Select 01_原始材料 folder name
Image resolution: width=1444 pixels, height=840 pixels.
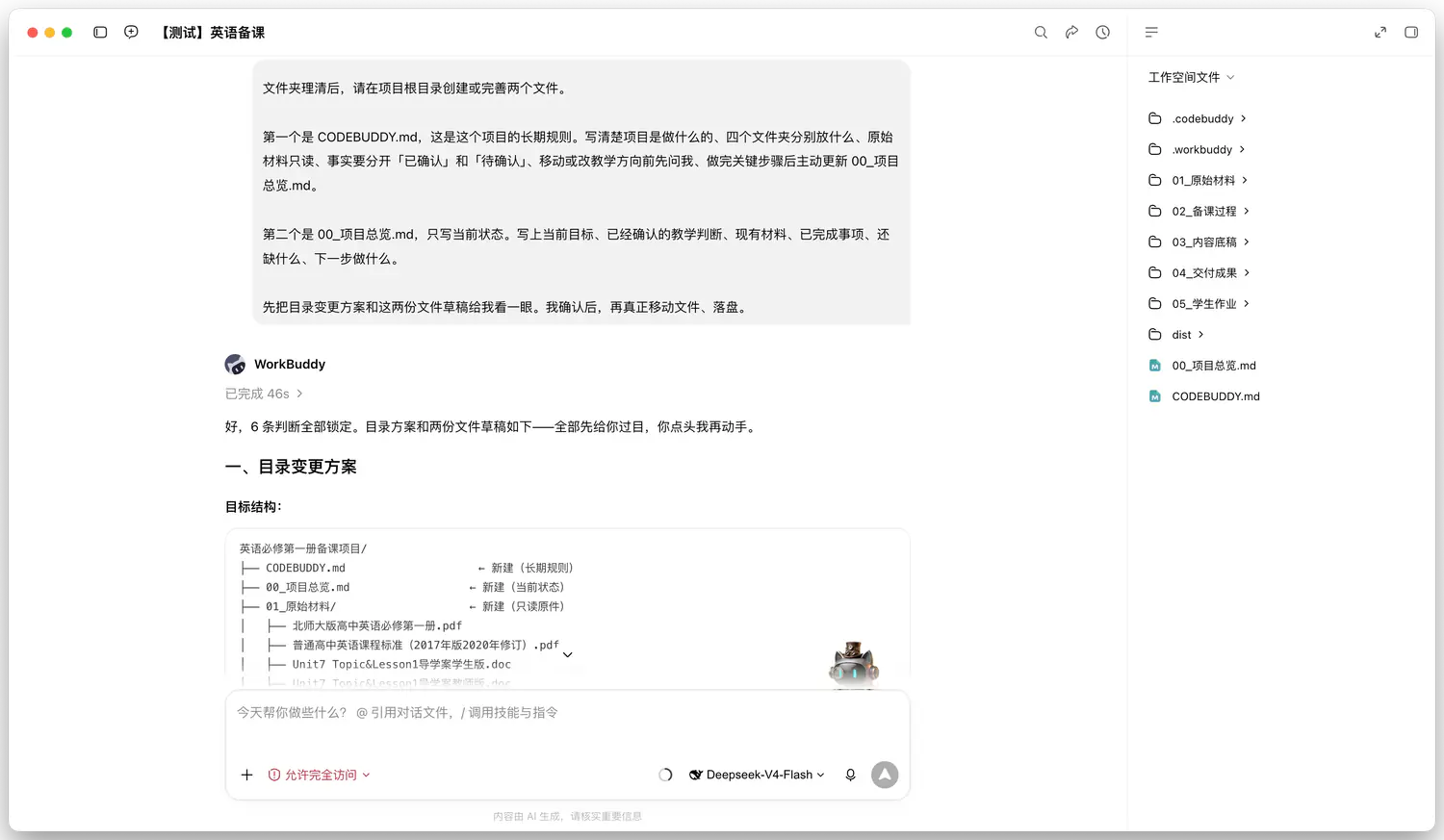pyautogui.click(x=1203, y=180)
